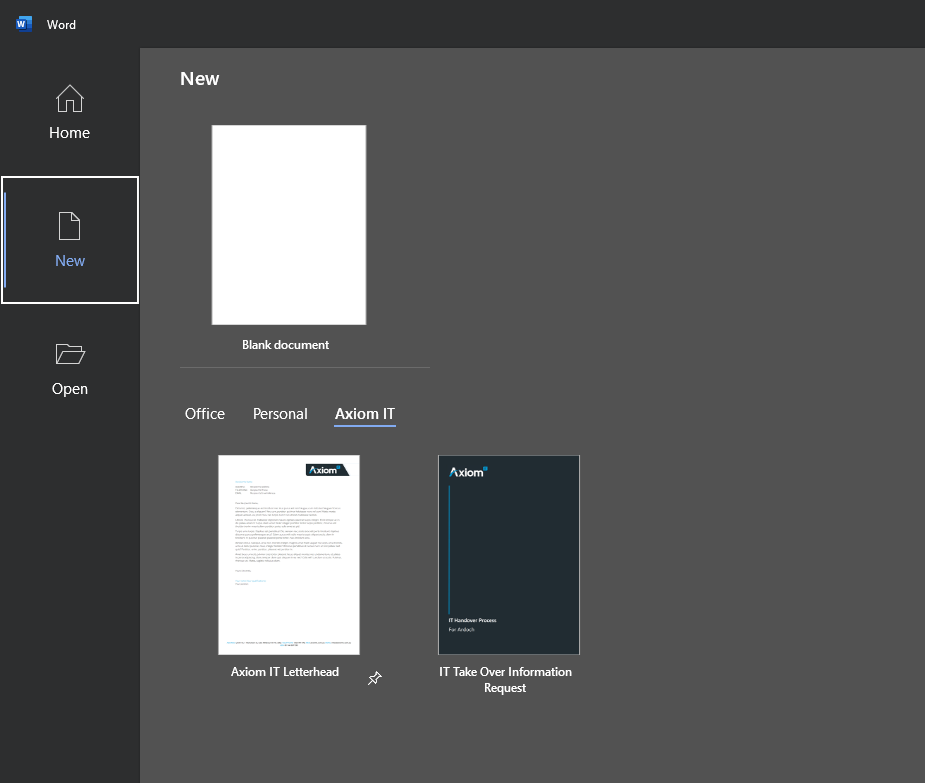The width and height of the screenshot is (925, 783).
Task: Click the 'New' page heading
Action: pyautogui.click(x=199, y=78)
